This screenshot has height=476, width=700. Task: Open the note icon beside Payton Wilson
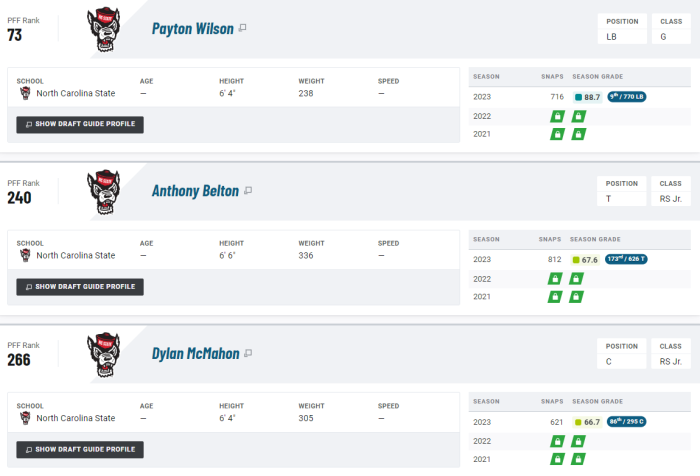coord(242,28)
